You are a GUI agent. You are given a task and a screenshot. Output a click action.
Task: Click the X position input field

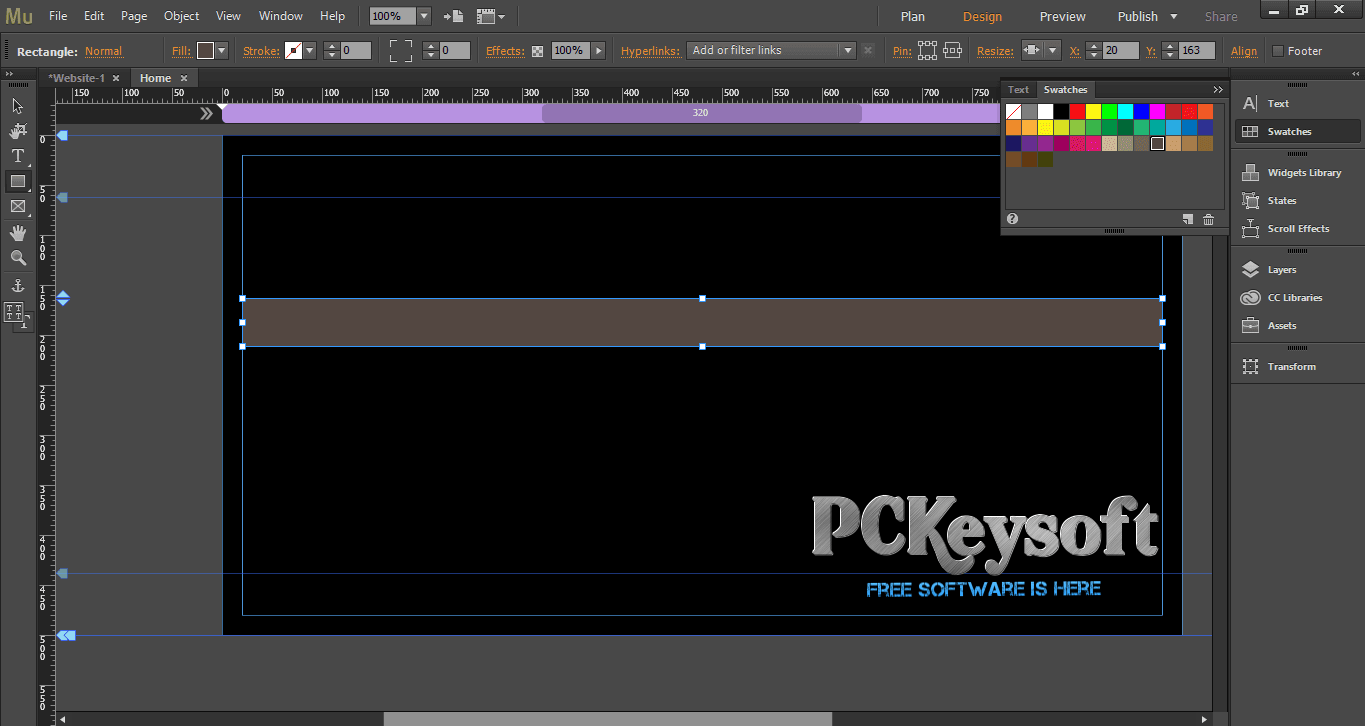[x=1122, y=50]
